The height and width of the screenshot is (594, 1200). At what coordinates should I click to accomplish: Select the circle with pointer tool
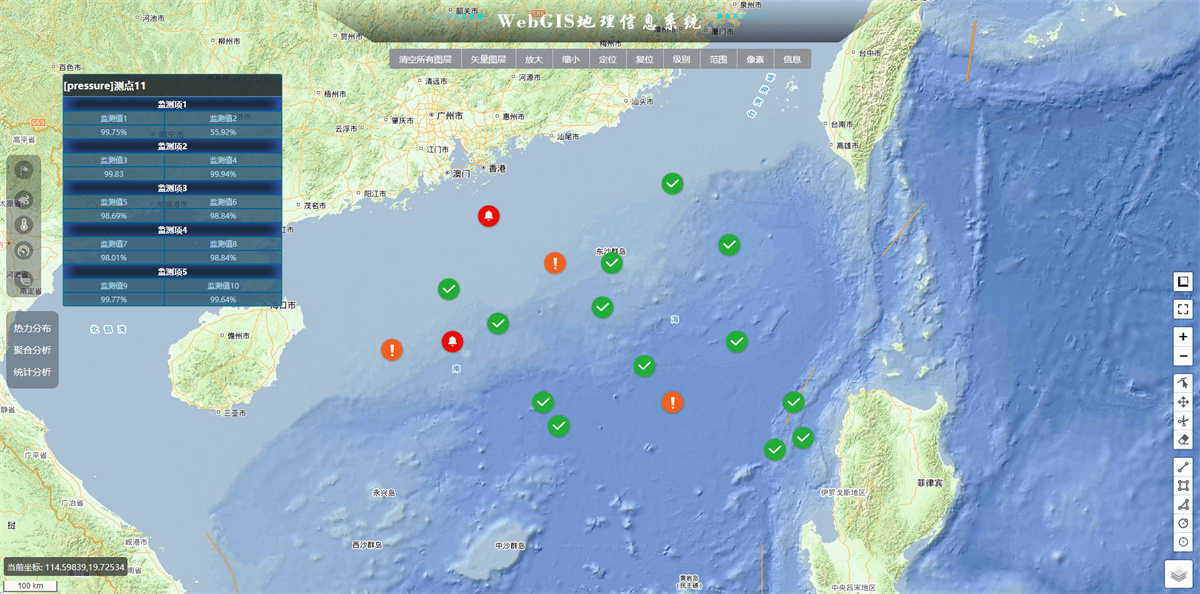coord(1183,523)
